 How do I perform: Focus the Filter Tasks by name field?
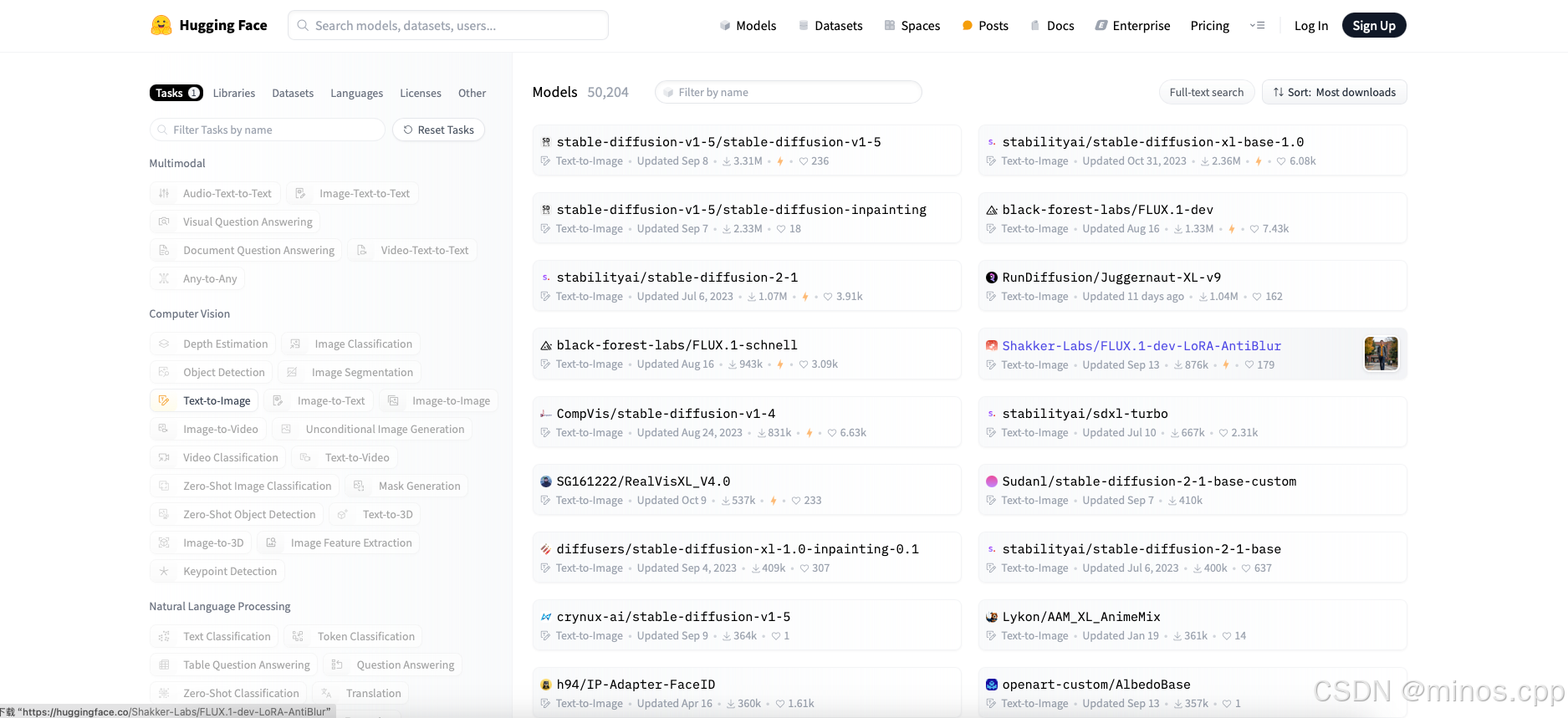[267, 130]
